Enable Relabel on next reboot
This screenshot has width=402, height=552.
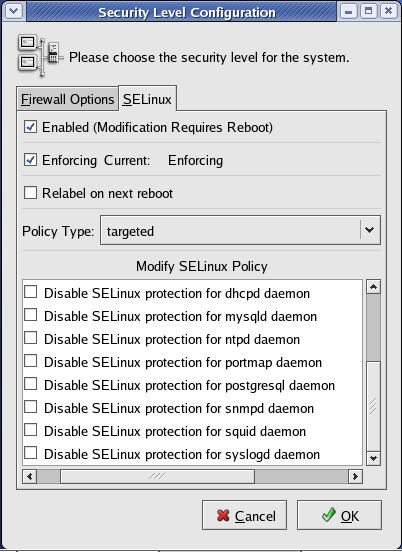click(30, 193)
